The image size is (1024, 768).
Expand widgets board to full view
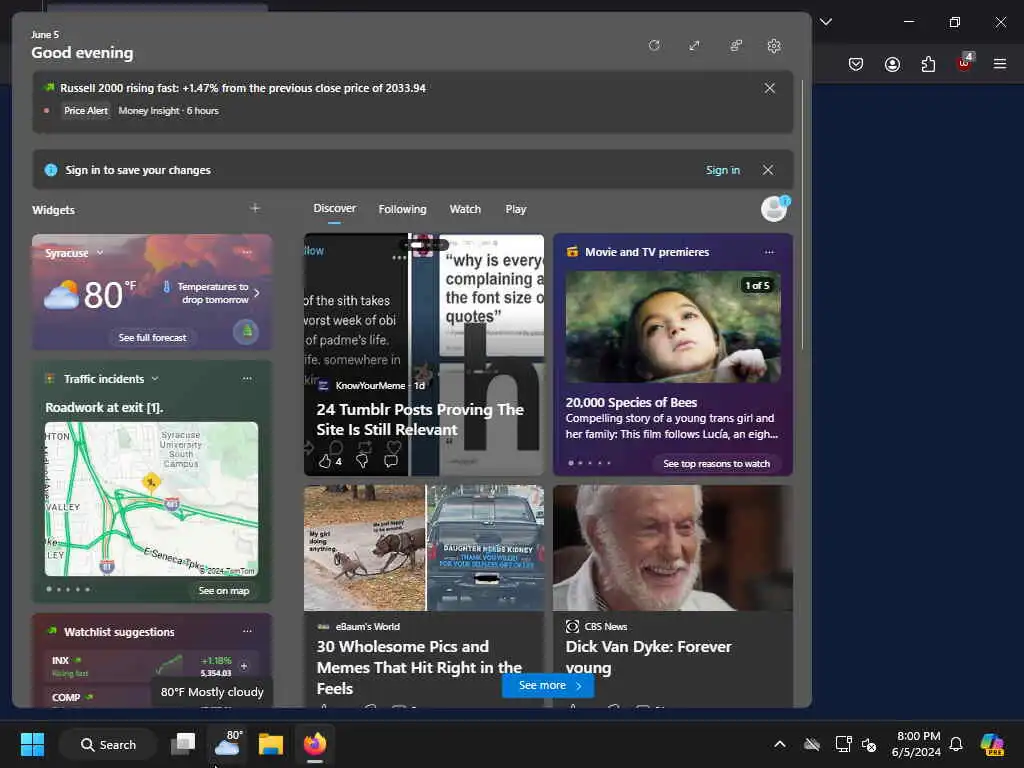pos(694,46)
